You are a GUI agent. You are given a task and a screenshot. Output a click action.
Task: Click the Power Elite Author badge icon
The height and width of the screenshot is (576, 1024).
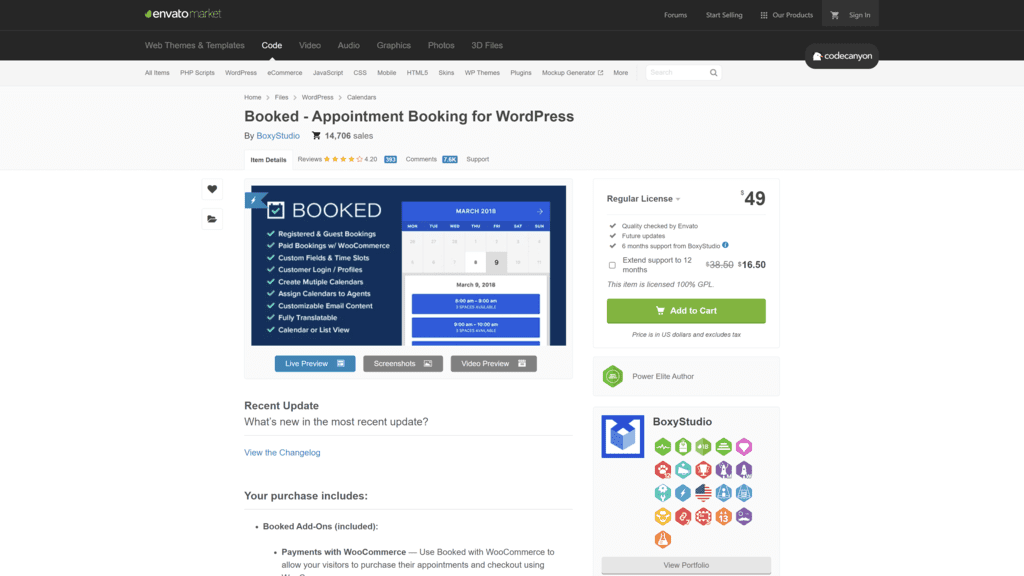613,376
